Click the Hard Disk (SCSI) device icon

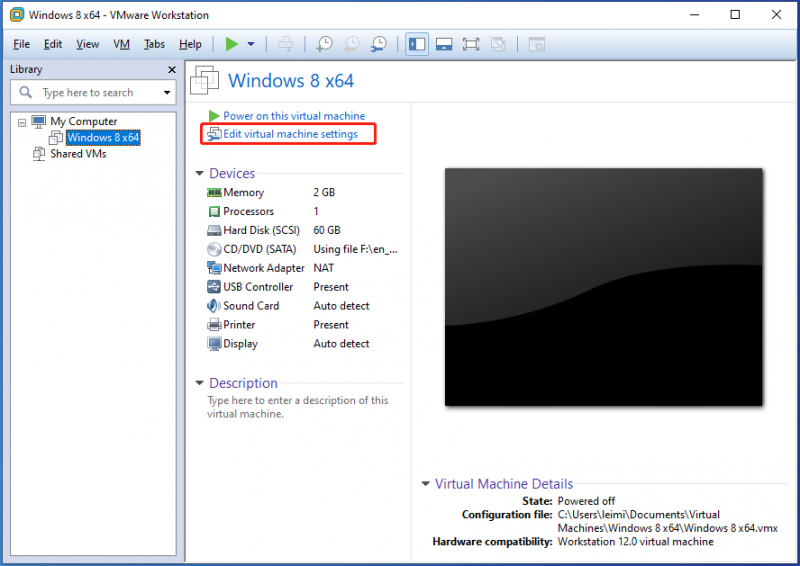point(214,230)
